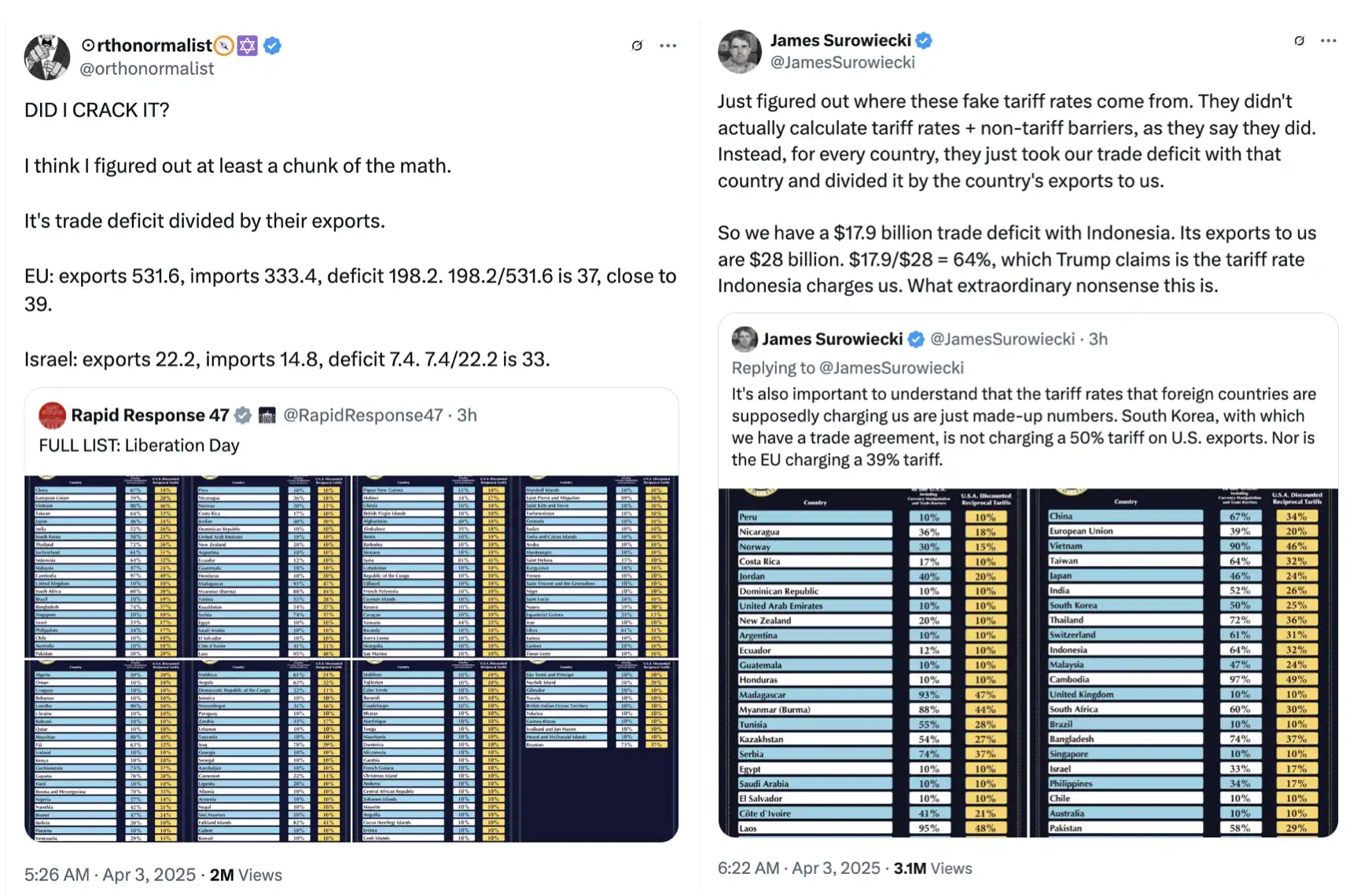Open the @orthonormalist handle link
The height and width of the screenshot is (896, 1368).
[x=147, y=69]
